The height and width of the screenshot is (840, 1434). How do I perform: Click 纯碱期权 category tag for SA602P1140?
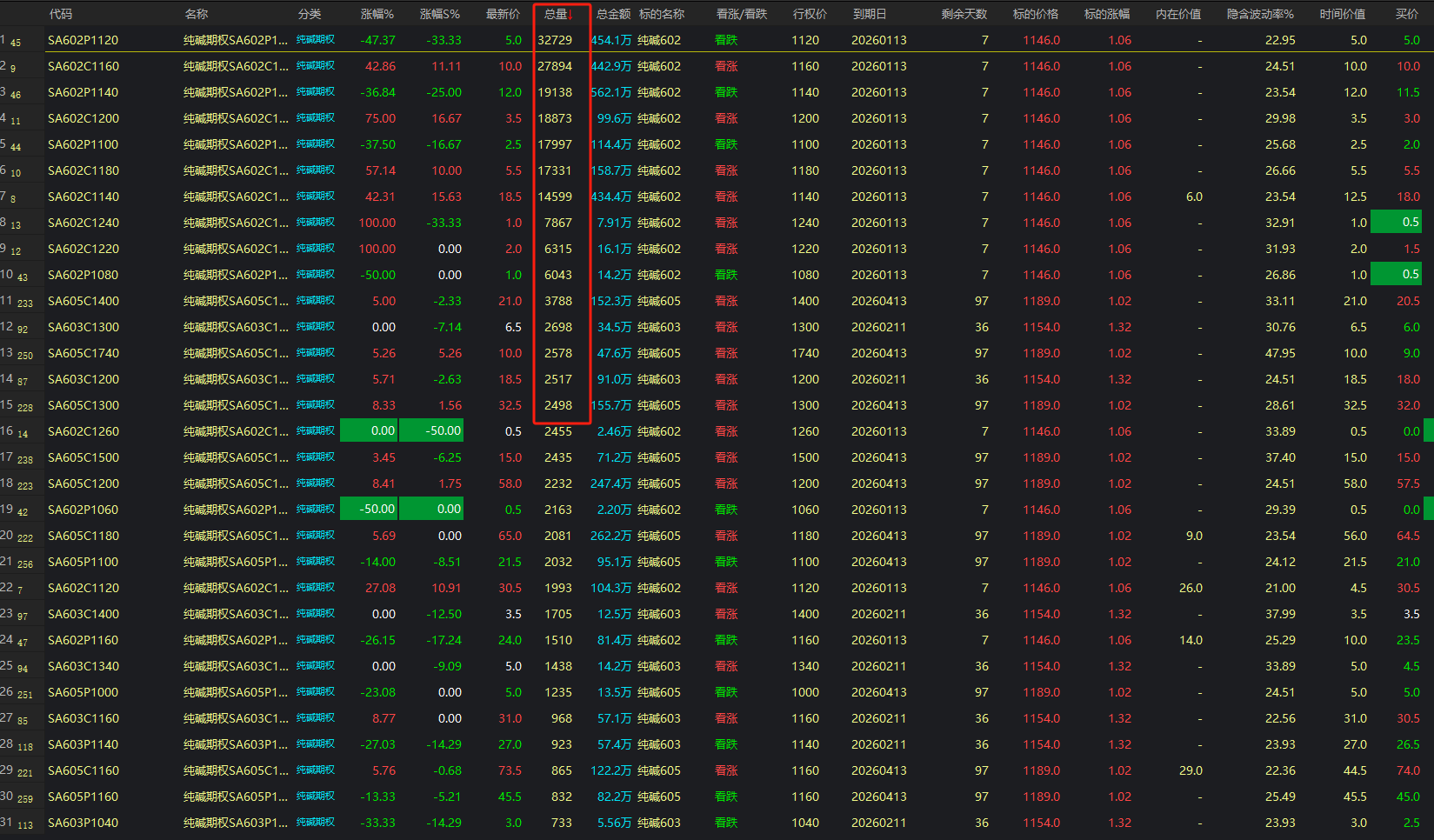click(315, 92)
